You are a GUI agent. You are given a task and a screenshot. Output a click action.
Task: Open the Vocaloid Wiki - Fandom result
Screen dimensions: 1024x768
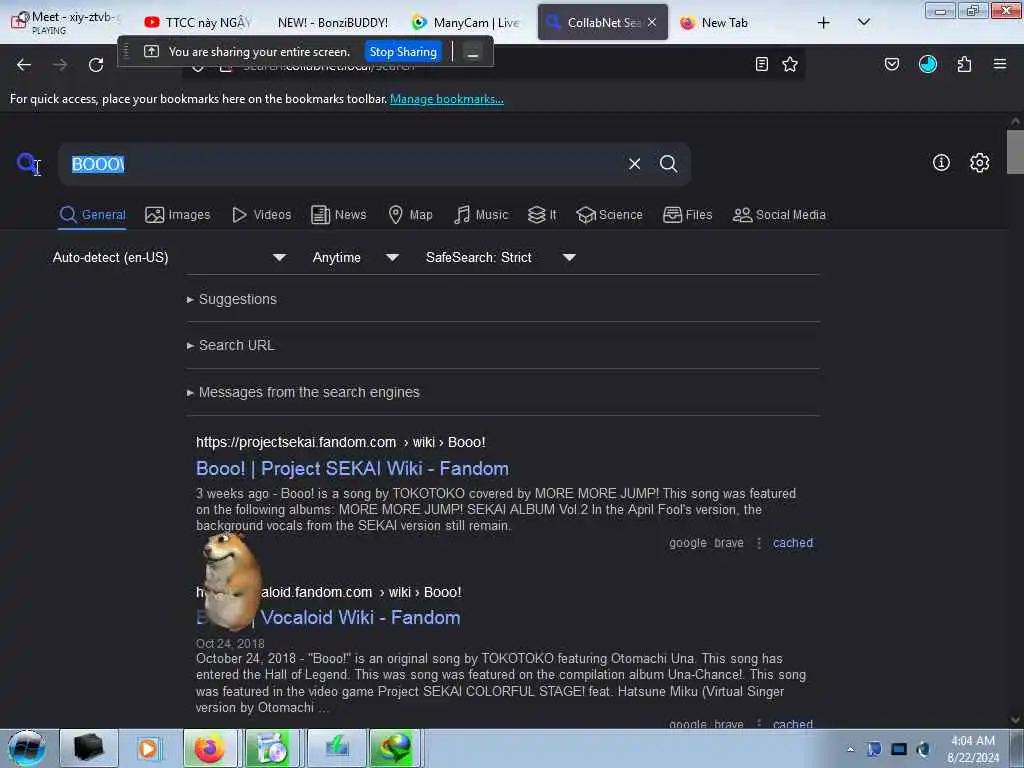click(360, 618)
